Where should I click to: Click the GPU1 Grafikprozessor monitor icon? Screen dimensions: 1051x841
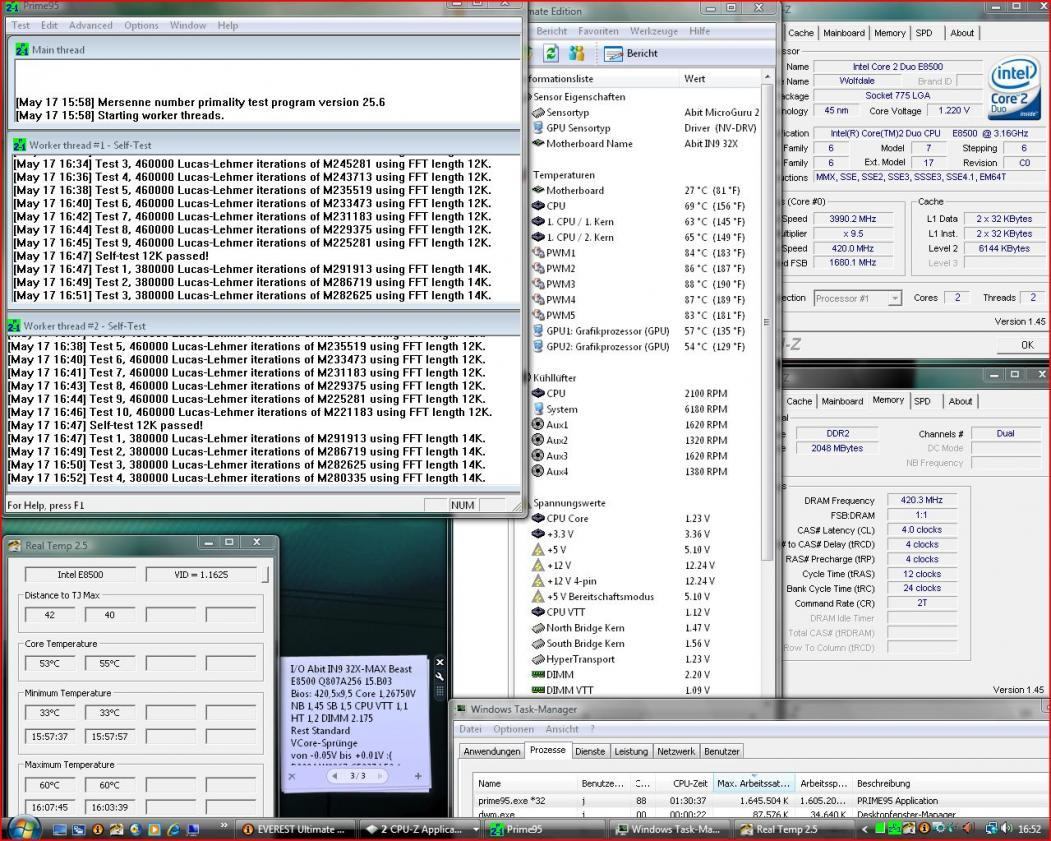coord(538,331)
